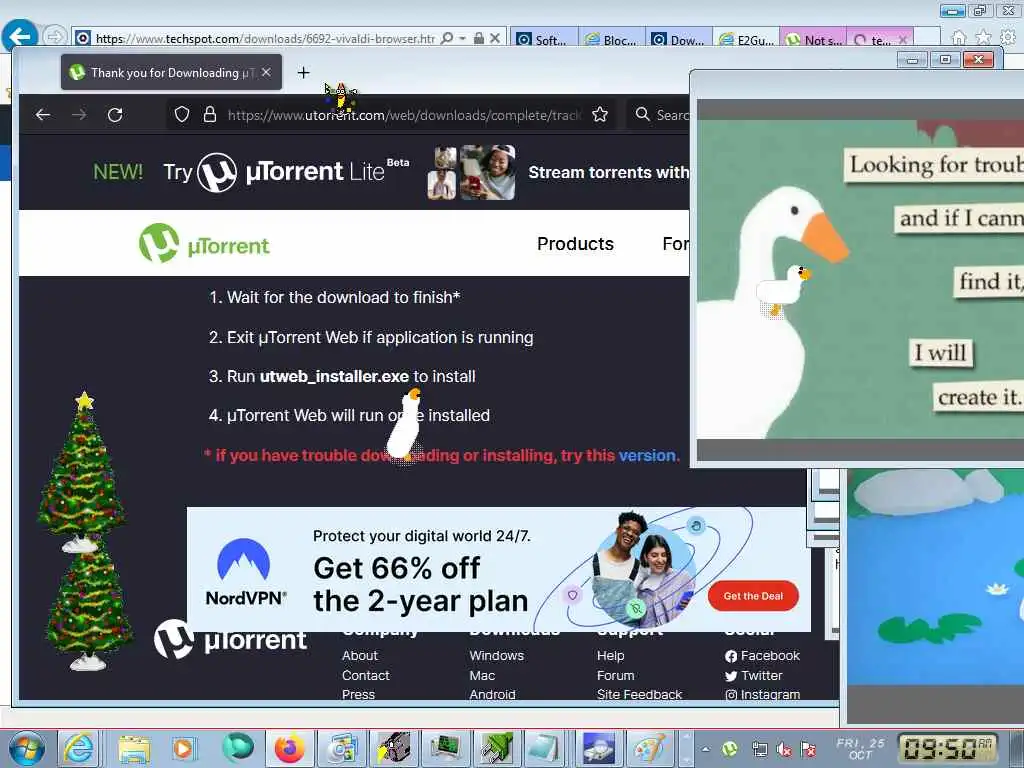This screenshot has width=1024, height=768.
Task: Click Firefox address bar utorrent.com URL
Action: [x=404, y=115]
